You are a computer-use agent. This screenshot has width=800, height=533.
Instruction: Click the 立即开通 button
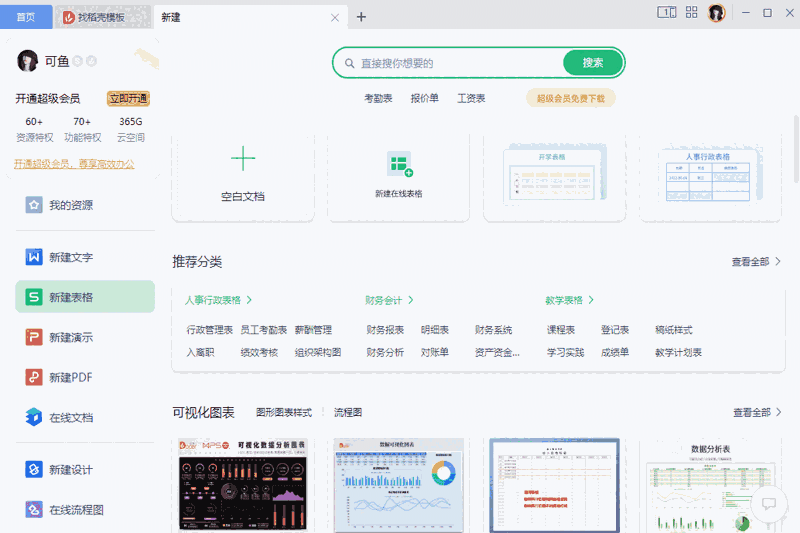[x=128, y=98]
